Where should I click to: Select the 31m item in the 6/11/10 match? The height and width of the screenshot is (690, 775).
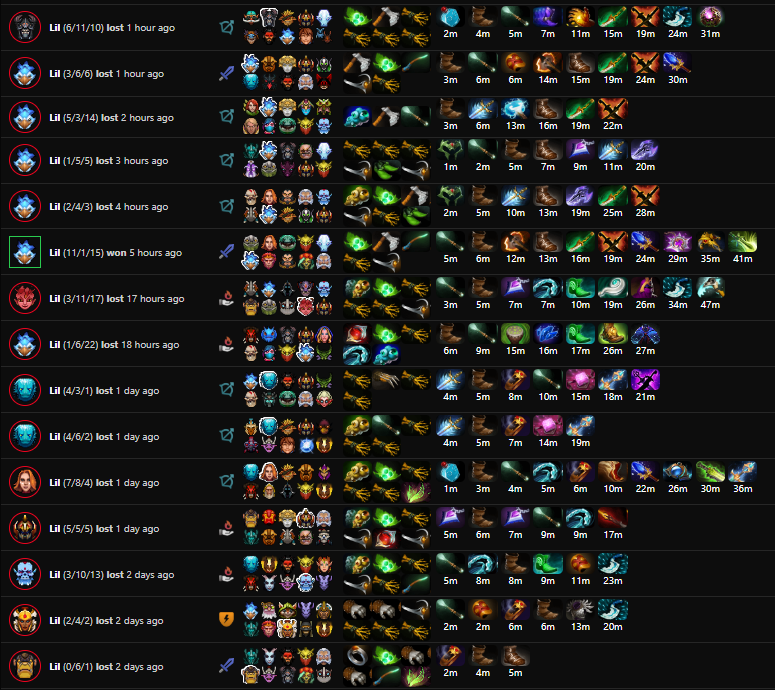pos(710,17)
